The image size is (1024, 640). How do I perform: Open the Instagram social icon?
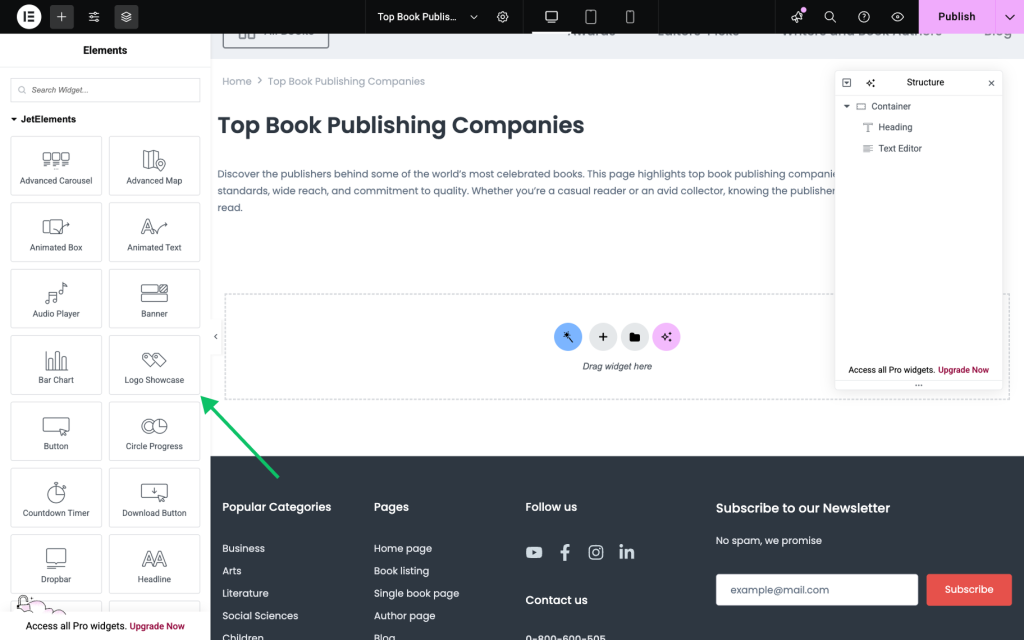(x=596, y=552)
